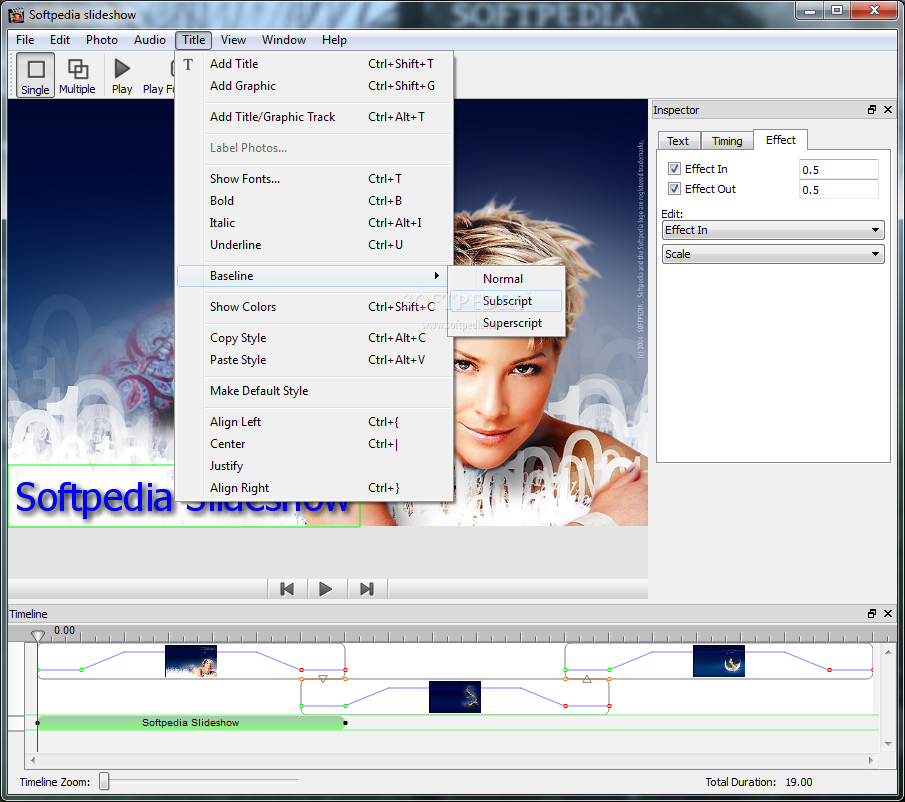The height and width of the screenshot is (802, 905).
Task: Open the File menu
Action: pyautogui.click(x=25, y=40)
